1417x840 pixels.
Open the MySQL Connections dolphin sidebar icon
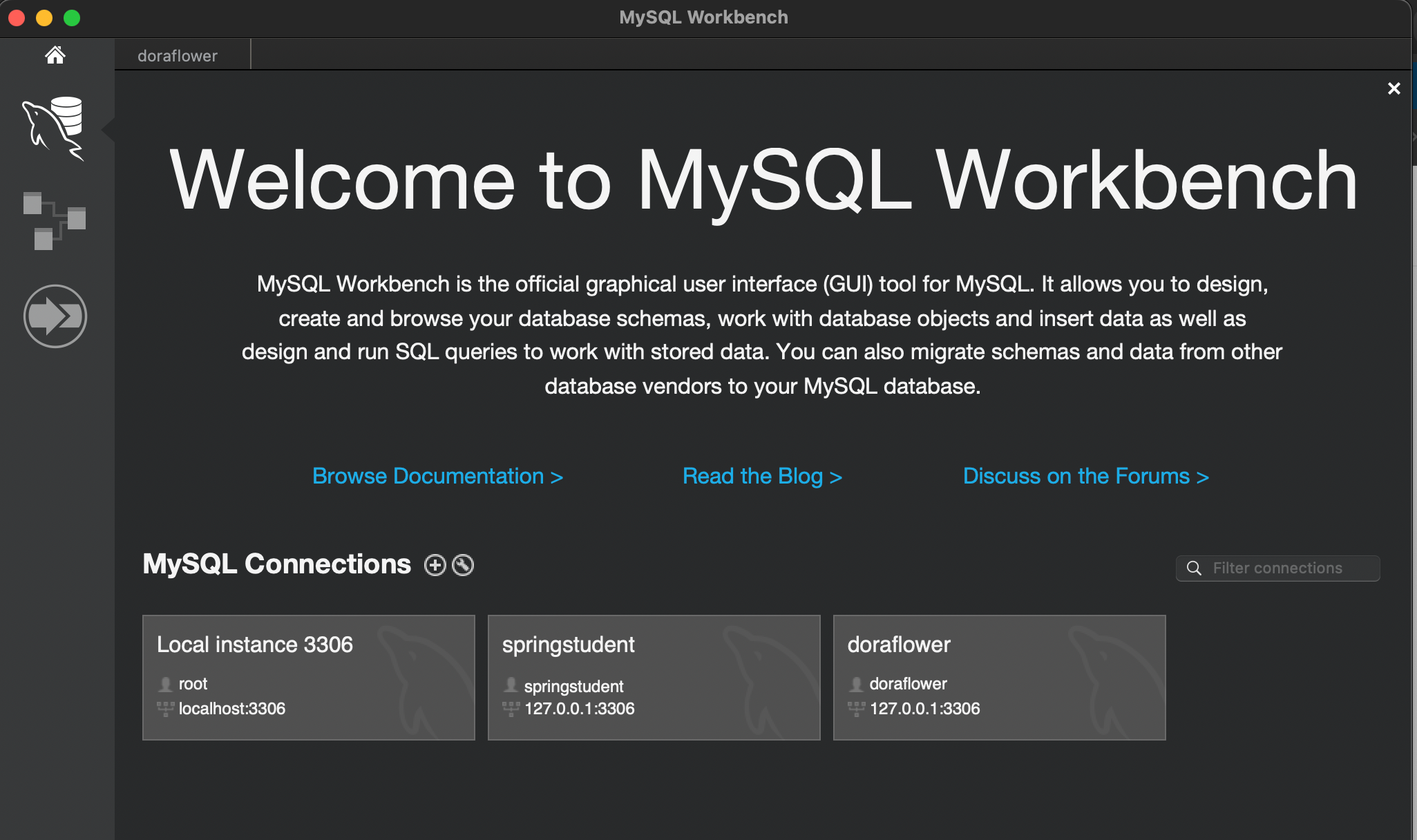pos(54,128)
